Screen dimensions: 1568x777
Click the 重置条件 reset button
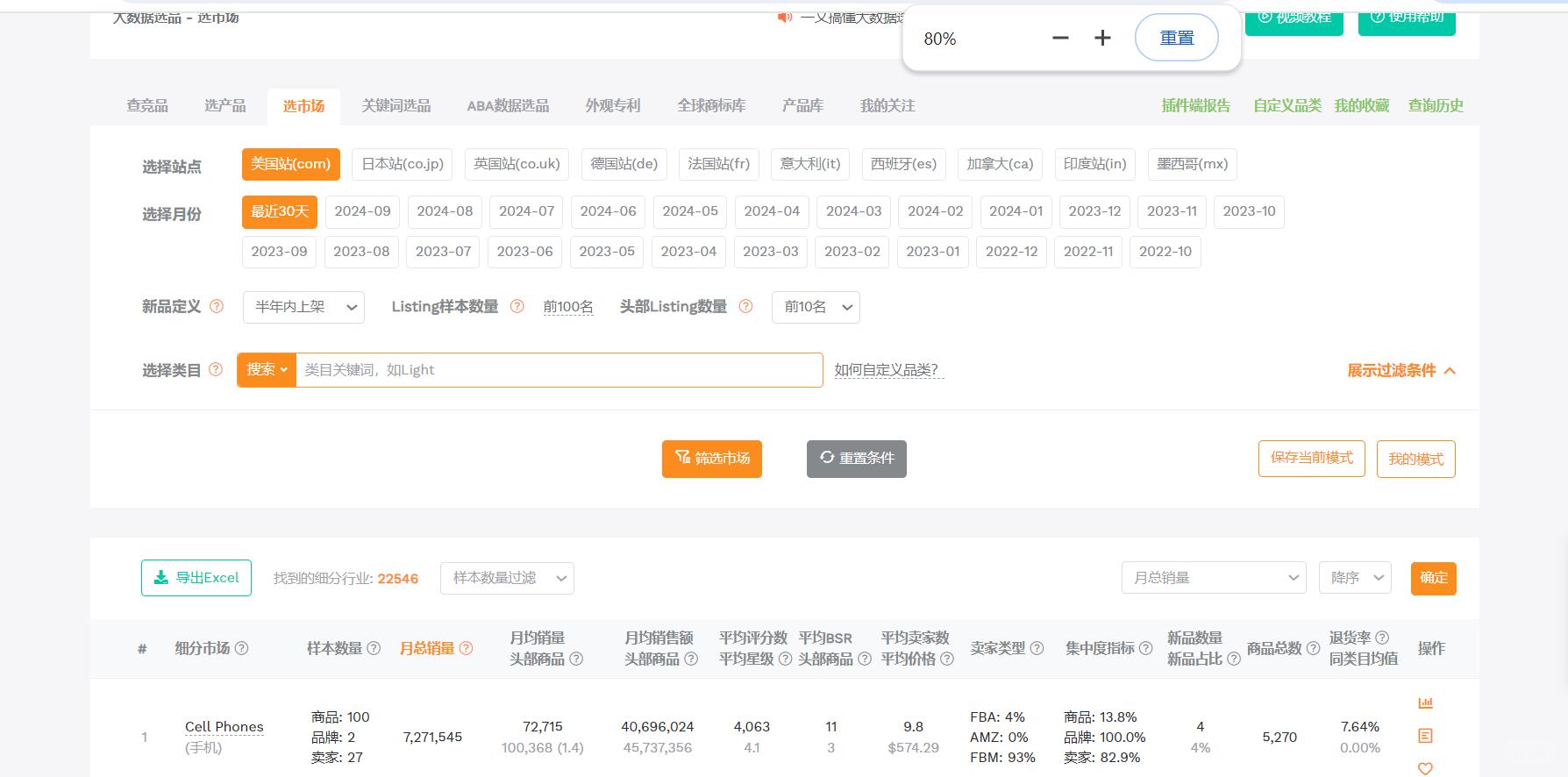click(857, 459)
